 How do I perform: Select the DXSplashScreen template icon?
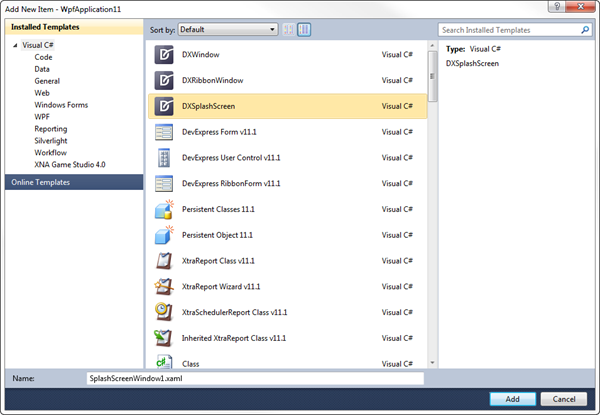click(x=164, y=106)
